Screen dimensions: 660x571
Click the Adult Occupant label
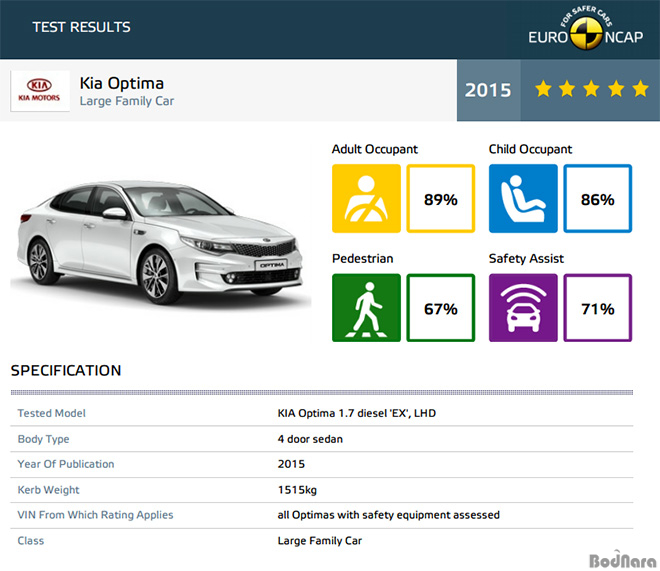point(375,149)
